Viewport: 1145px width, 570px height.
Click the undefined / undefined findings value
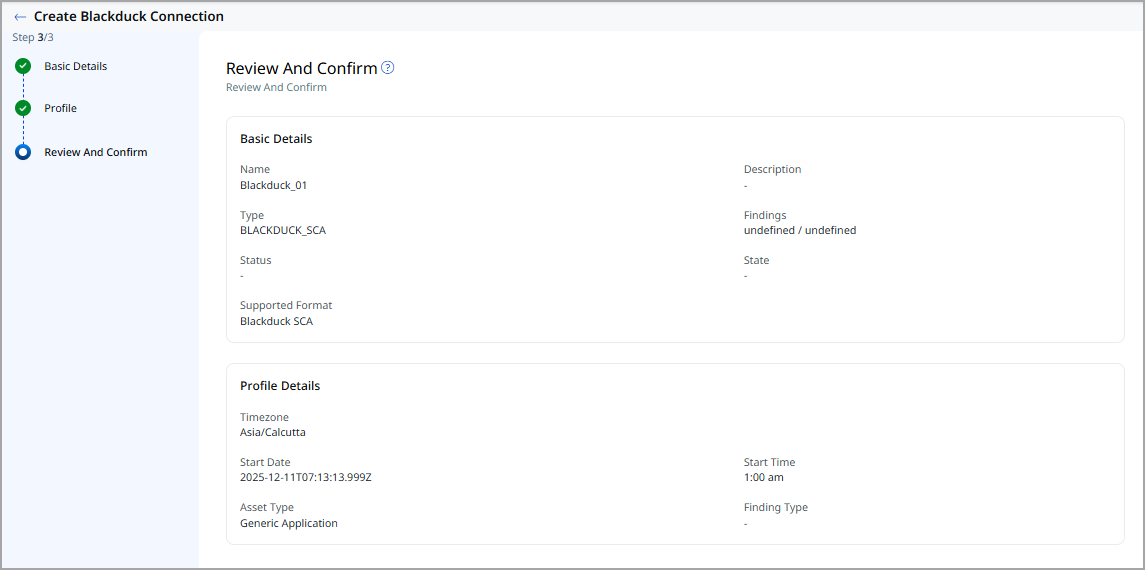[x=799, y=230]
